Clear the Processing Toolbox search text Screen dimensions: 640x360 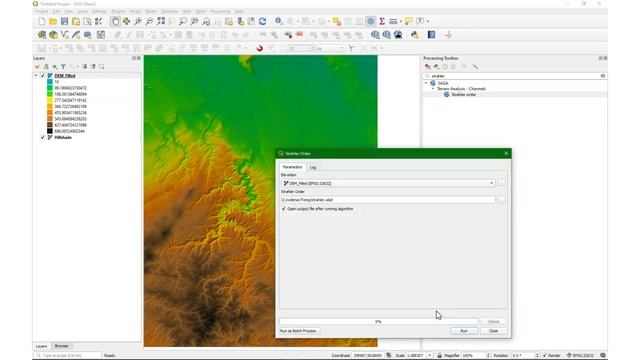pos(603,76)
